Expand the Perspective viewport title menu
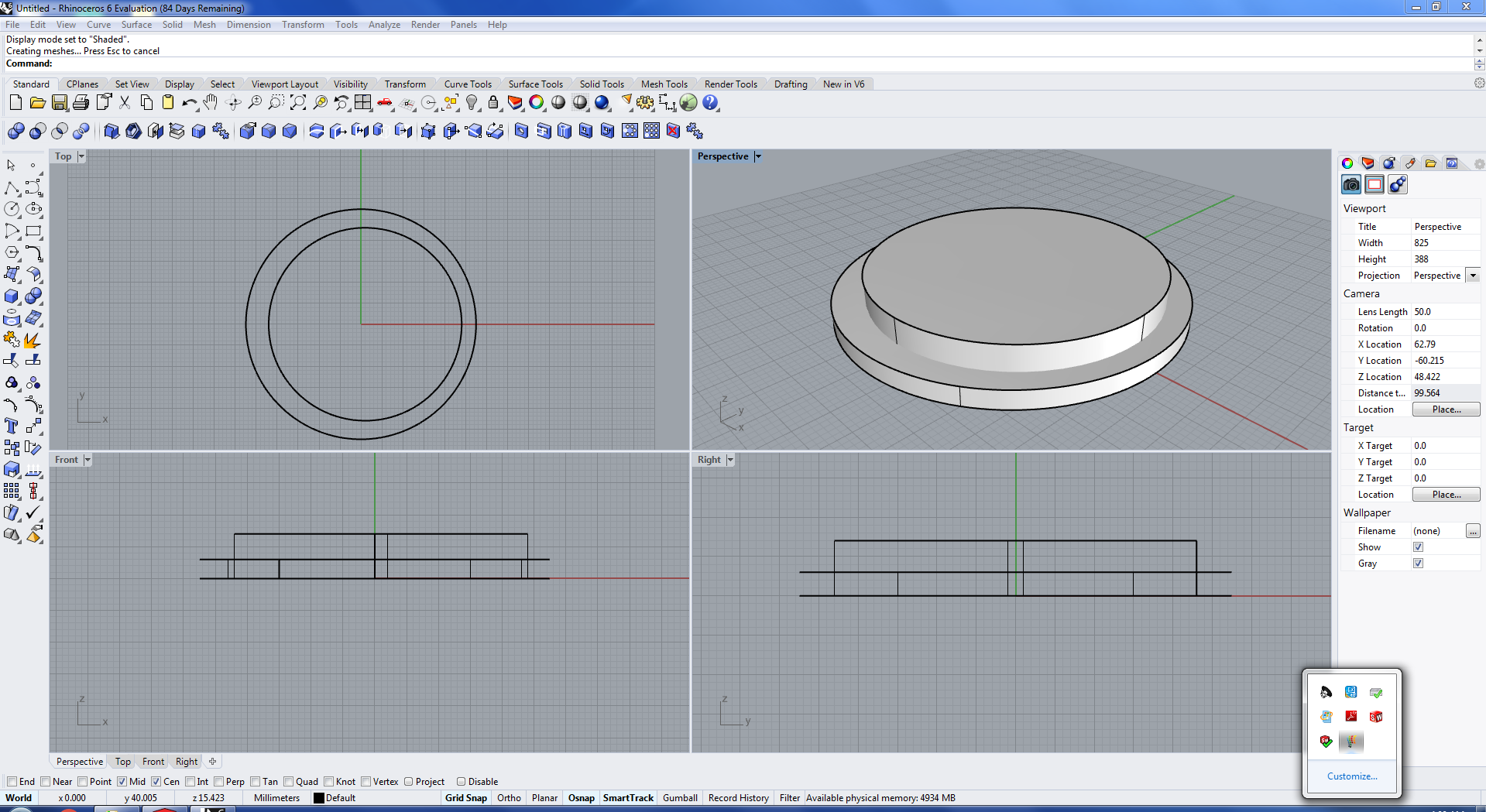Viewport: 1486px width, 812px height. [758, 156]
